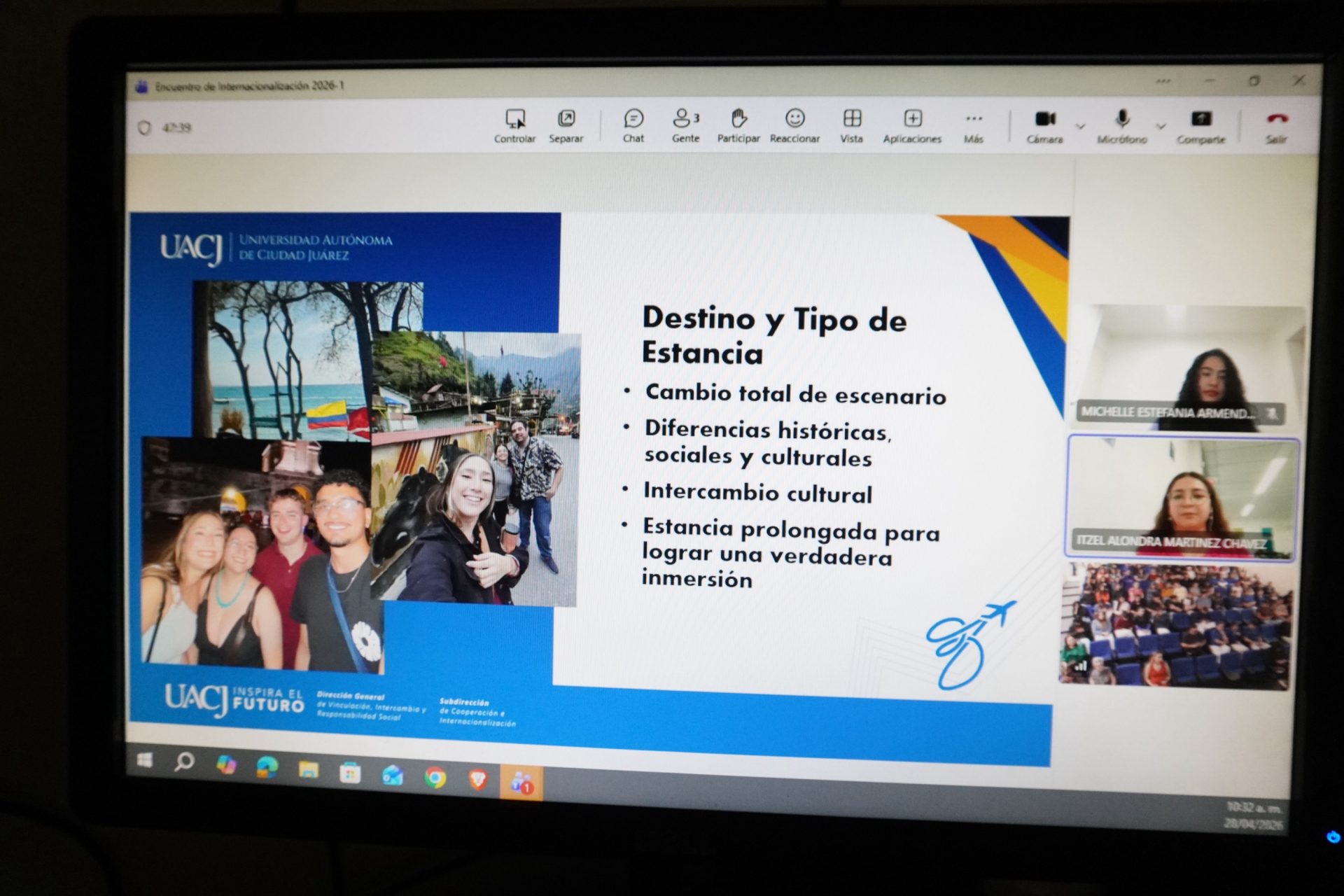Click the Participar raise hand icon
This screenshot has width=1344, height=896.
pos(738,125)
